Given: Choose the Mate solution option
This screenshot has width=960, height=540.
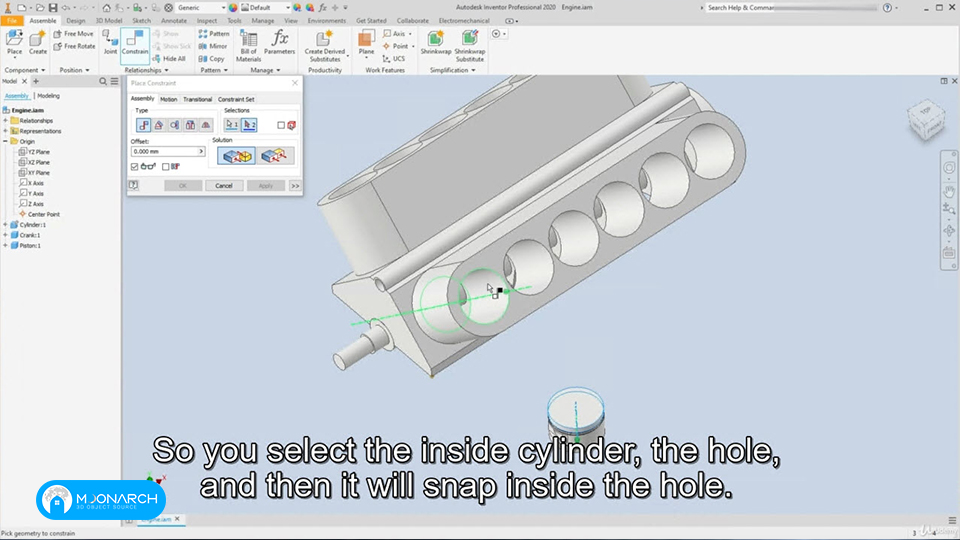Looking at the screenshot, I should 236,156.
